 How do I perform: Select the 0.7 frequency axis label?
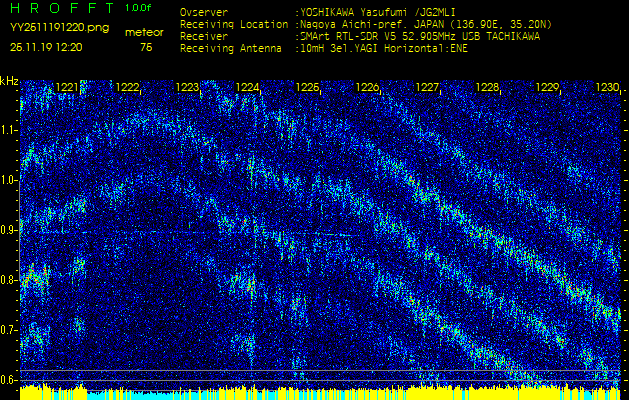tap(10, 329)
